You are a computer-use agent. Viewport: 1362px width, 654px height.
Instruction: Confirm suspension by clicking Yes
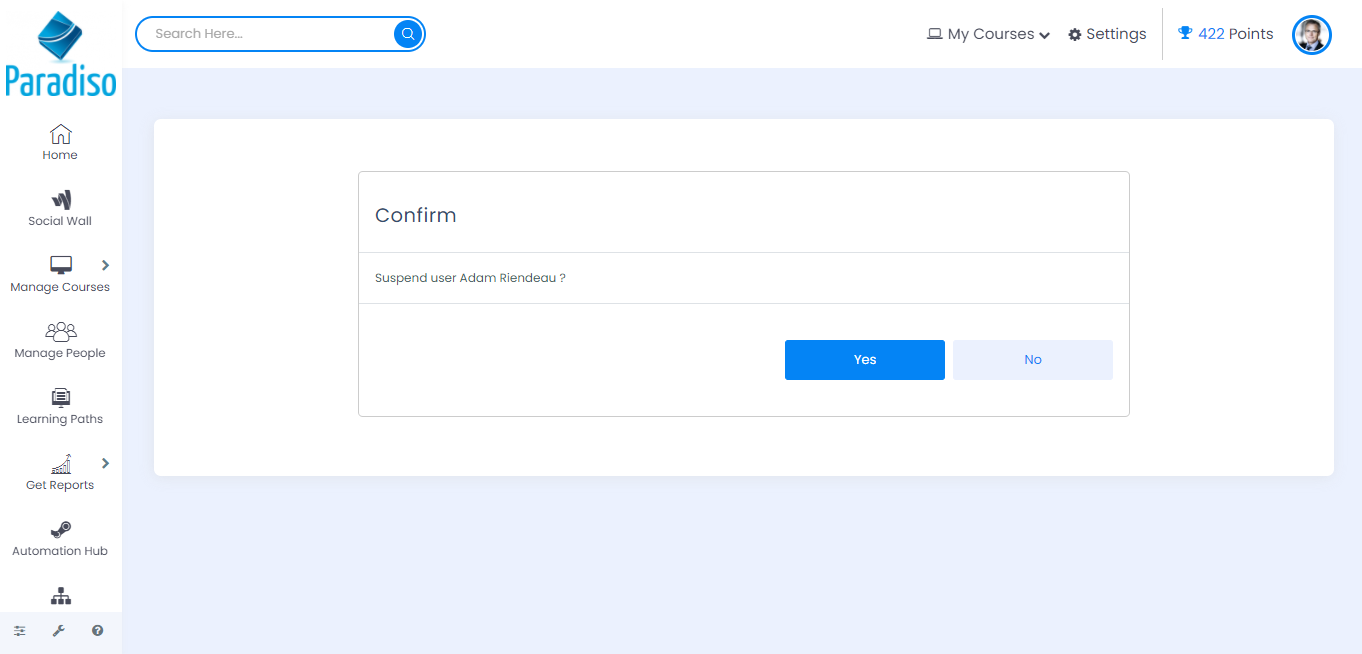[864, 360]
